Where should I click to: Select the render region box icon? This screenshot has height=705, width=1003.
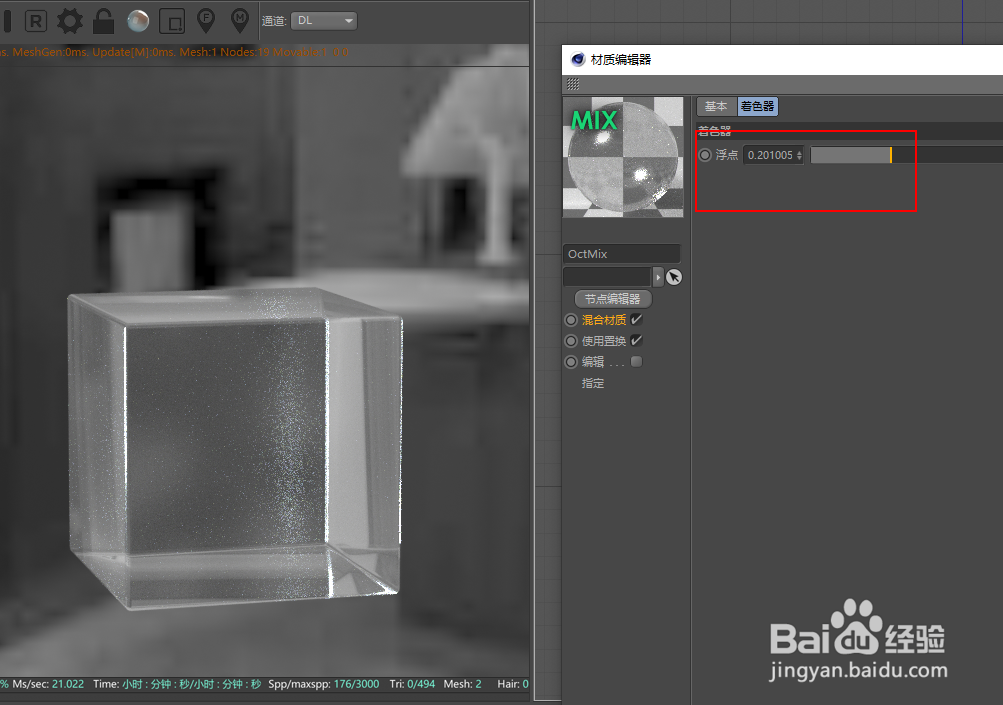pos(172,21)
